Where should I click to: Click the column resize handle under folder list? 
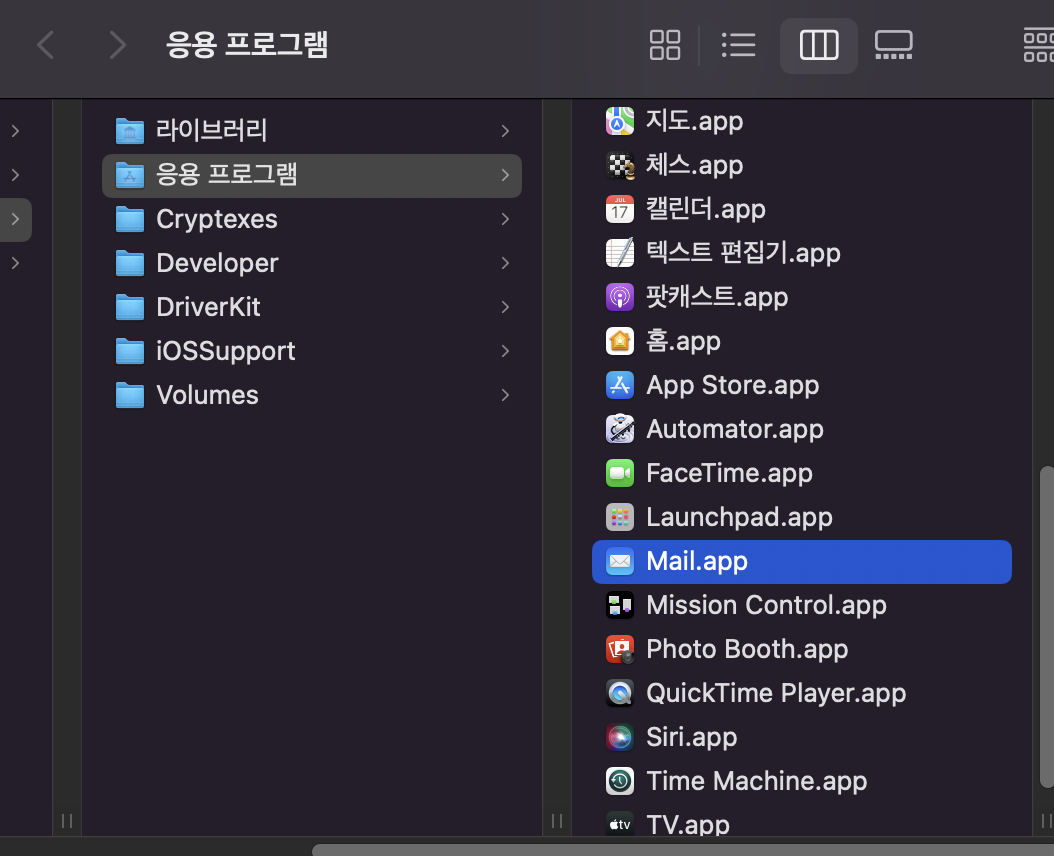coord(557,820)
